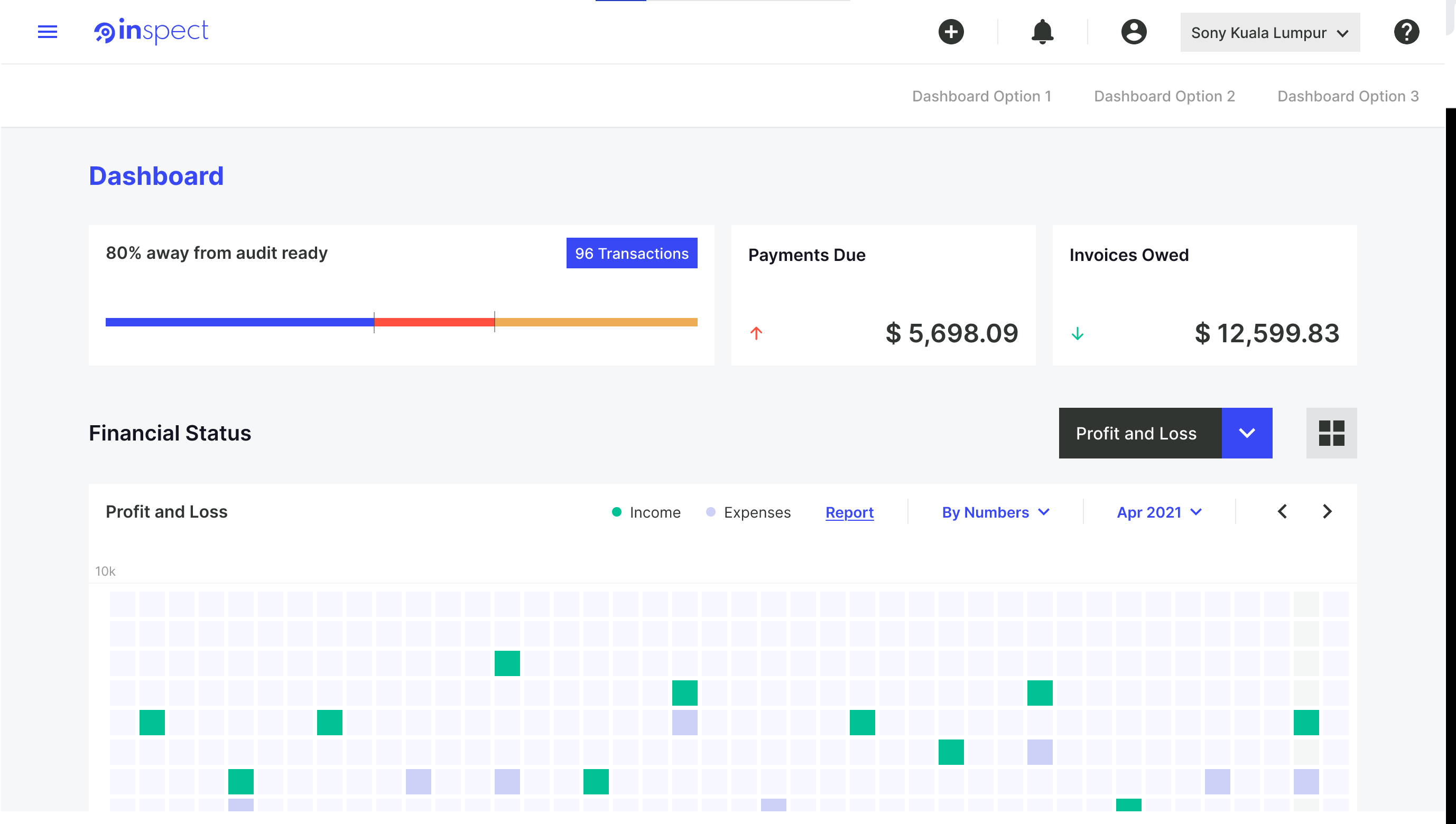Switch to Dashboard Option 3 tab
The width and height of the screenshot is (1456, 824).
pos(1348,96)
